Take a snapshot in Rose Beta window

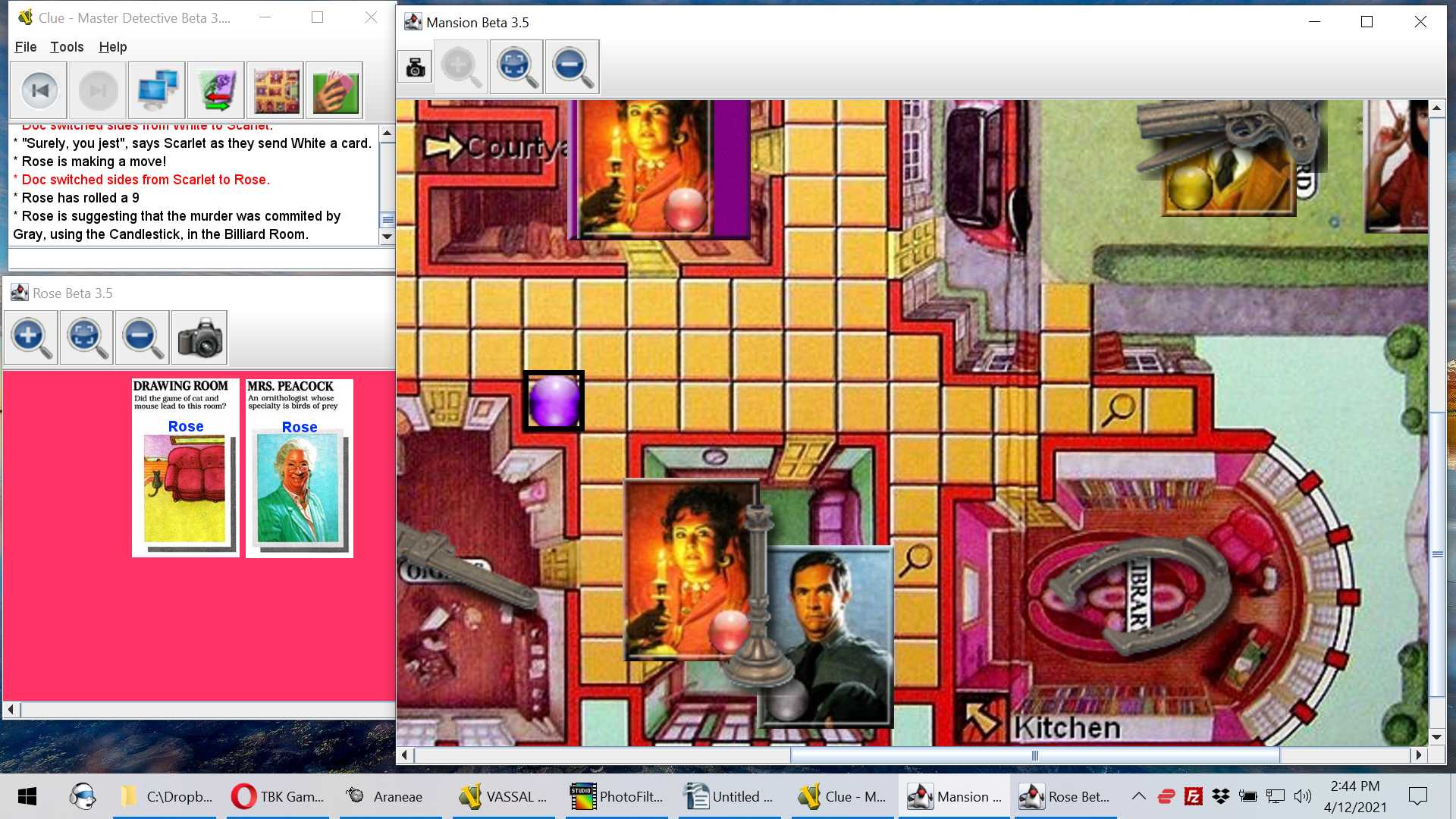pos(199,337)
